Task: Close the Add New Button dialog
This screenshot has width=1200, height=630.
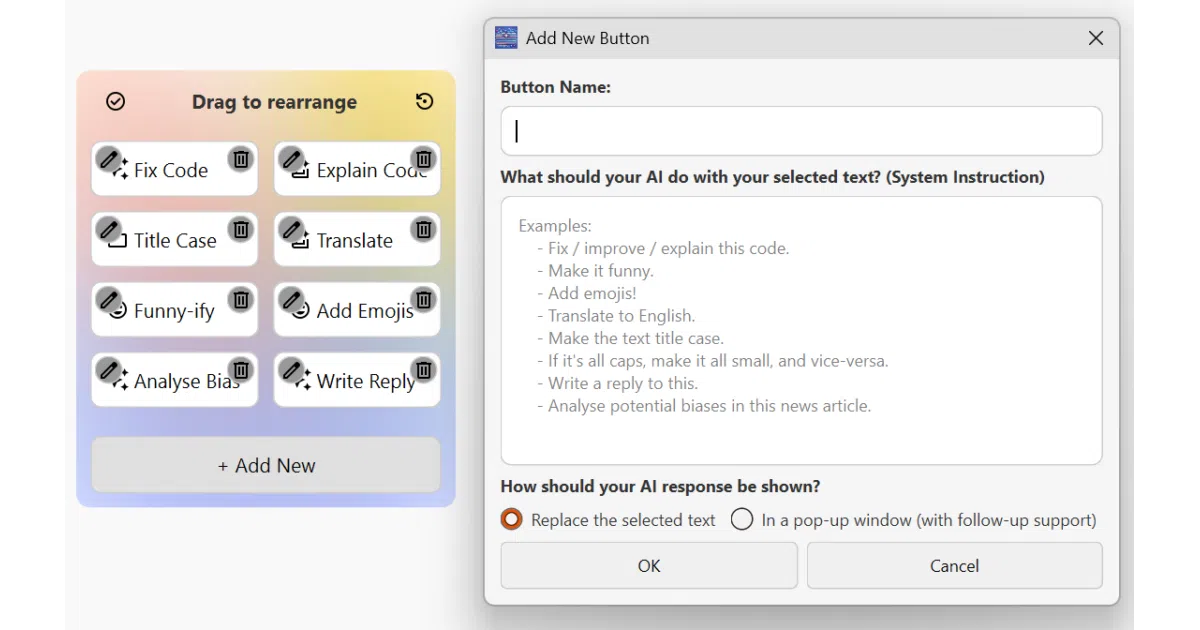Action: tap(1096, 38)
